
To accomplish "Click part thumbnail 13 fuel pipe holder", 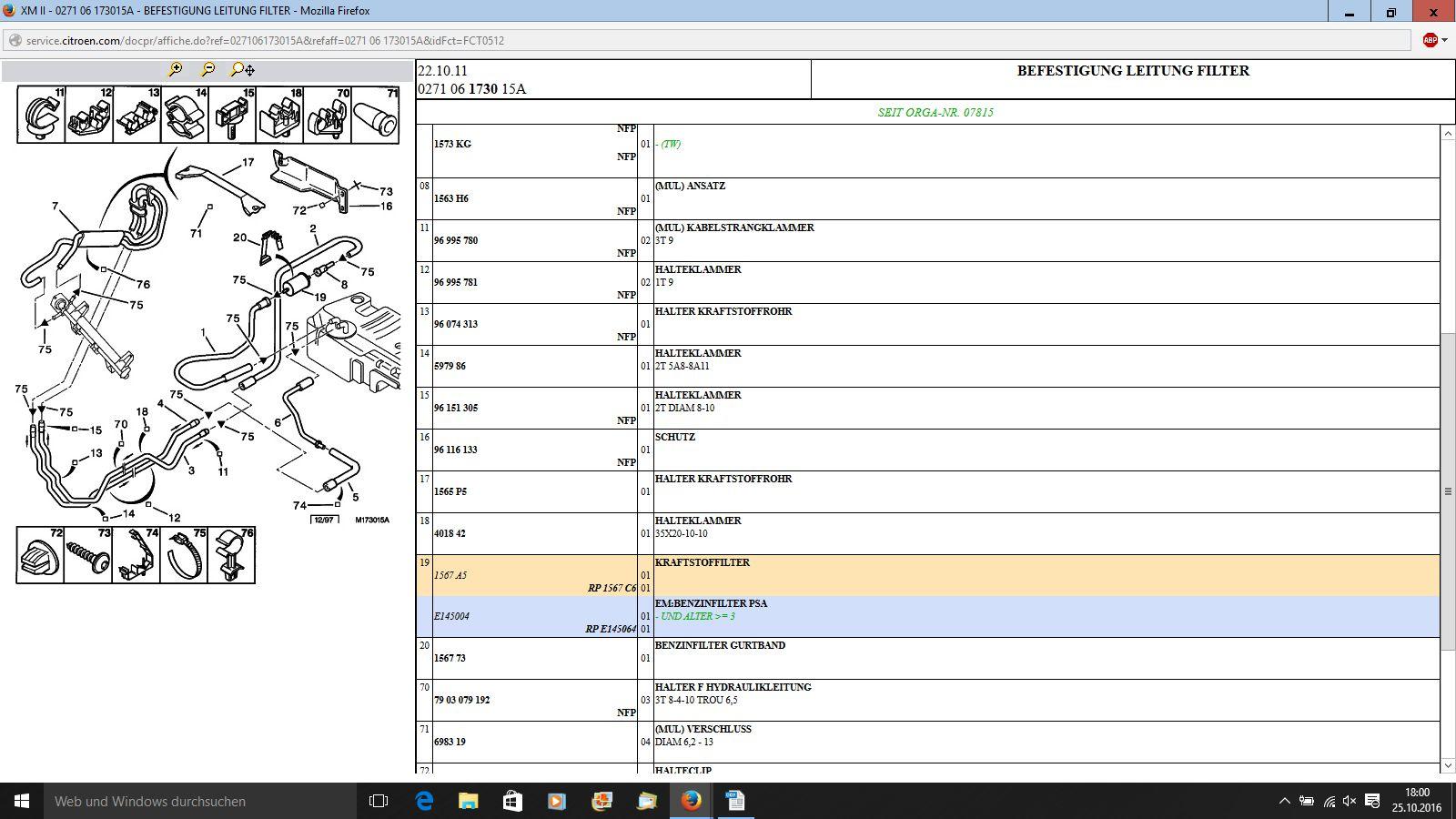I will click(136, 115).
